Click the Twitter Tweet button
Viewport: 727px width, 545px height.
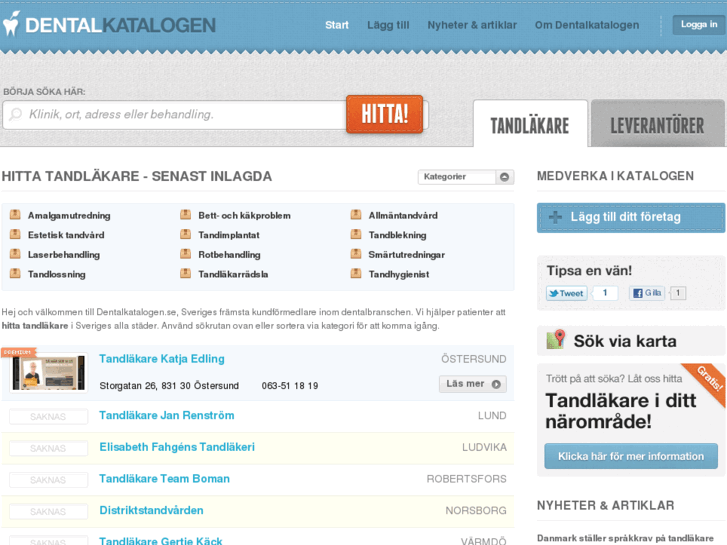567,293
